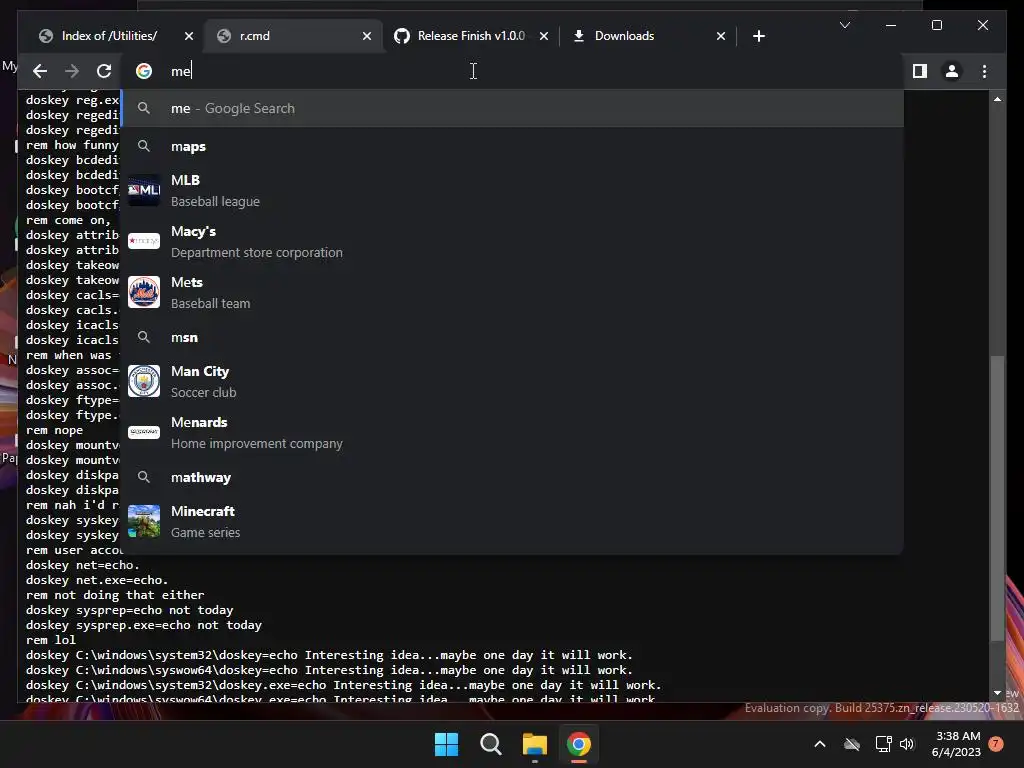Screen dimensions: 1024x768
Task: Click the Chrome taskbar icon
Action: (x=579, y=744)
